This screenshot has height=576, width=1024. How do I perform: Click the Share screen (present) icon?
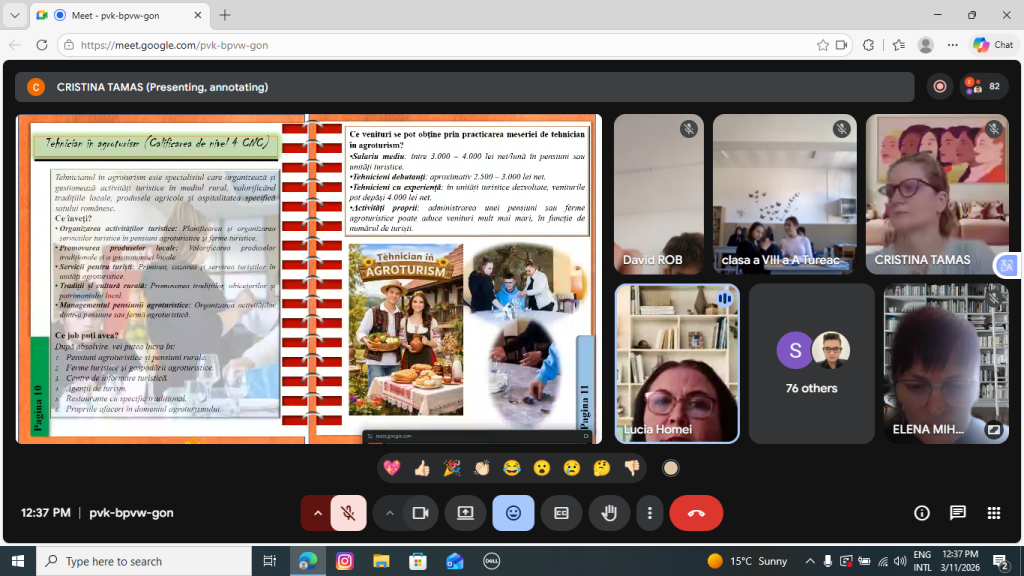[x=465, y=513]
